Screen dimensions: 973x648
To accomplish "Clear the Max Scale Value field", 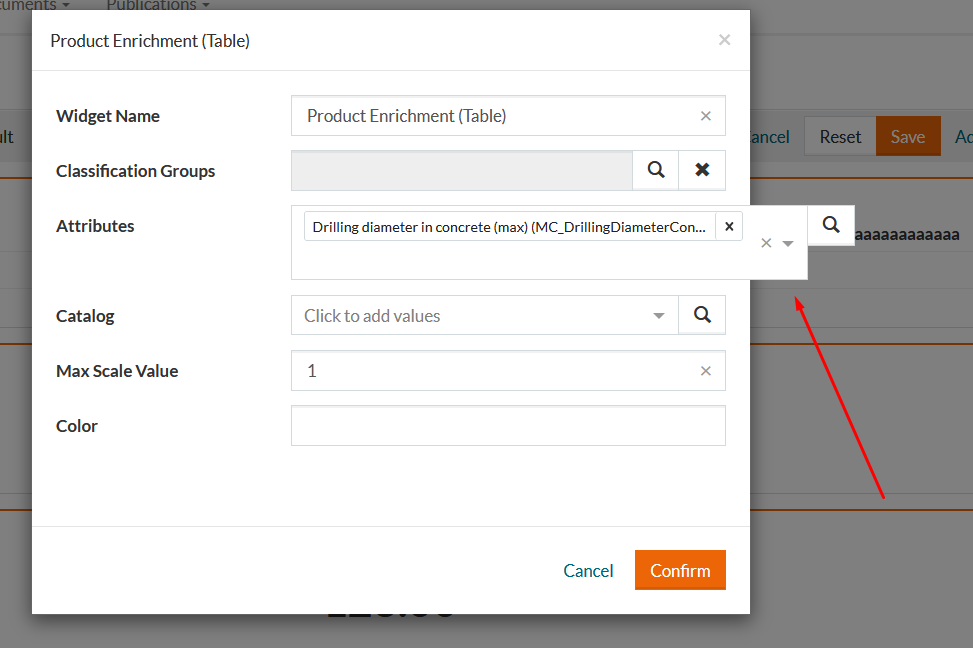I will [705, 370].
